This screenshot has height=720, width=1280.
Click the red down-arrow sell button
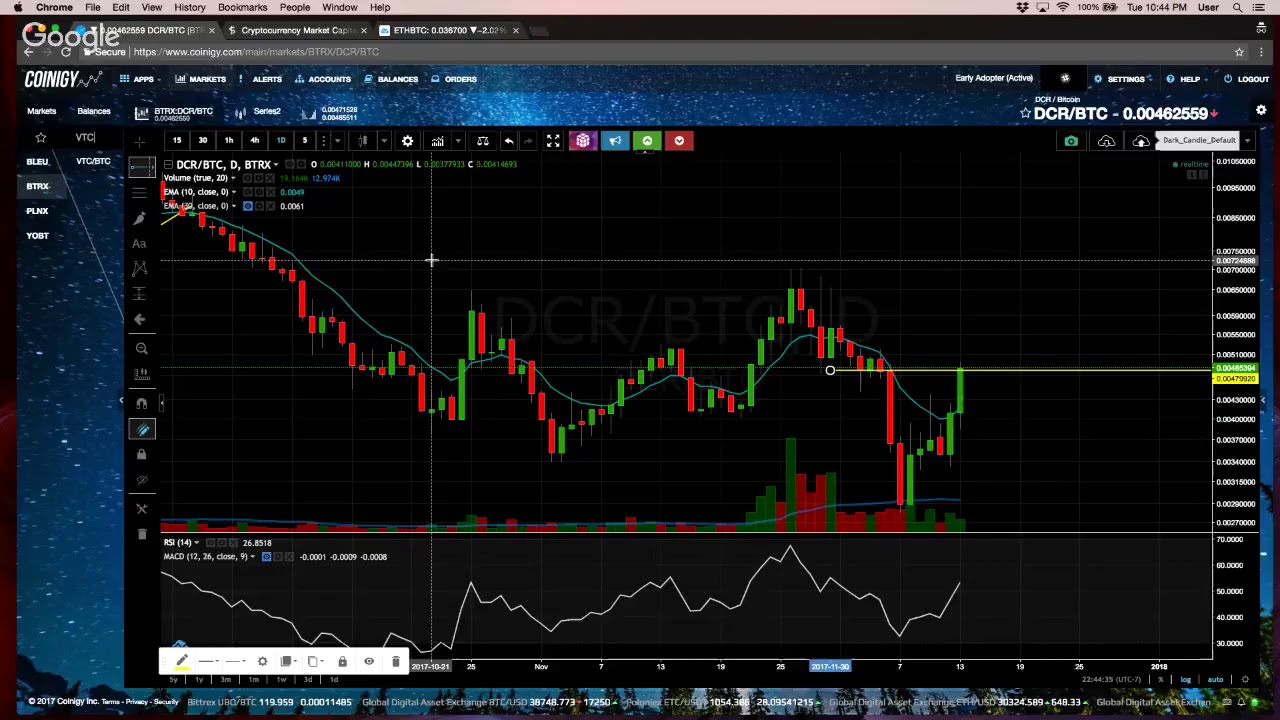(679, 141)
